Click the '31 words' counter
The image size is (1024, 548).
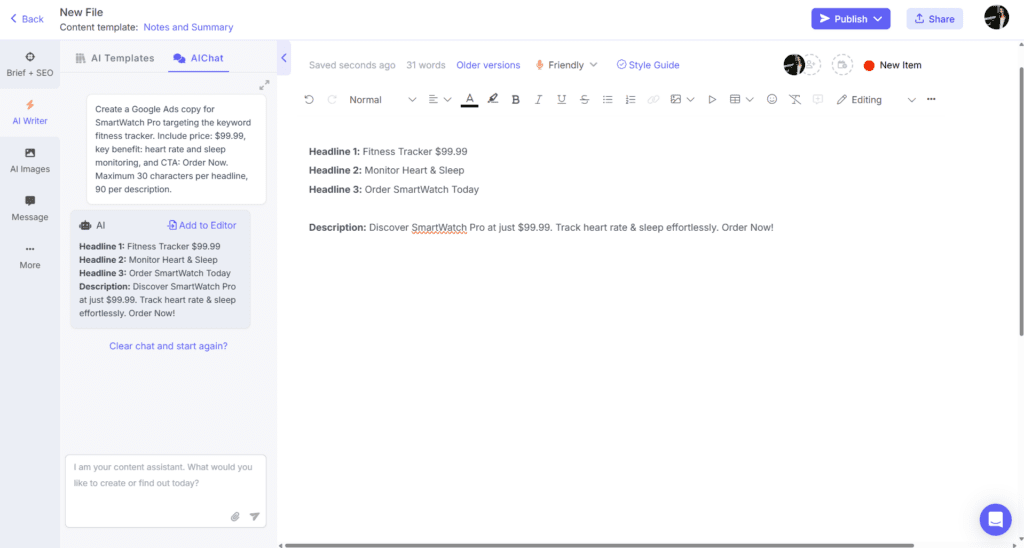pyautogui.click(x=426, y=65)
